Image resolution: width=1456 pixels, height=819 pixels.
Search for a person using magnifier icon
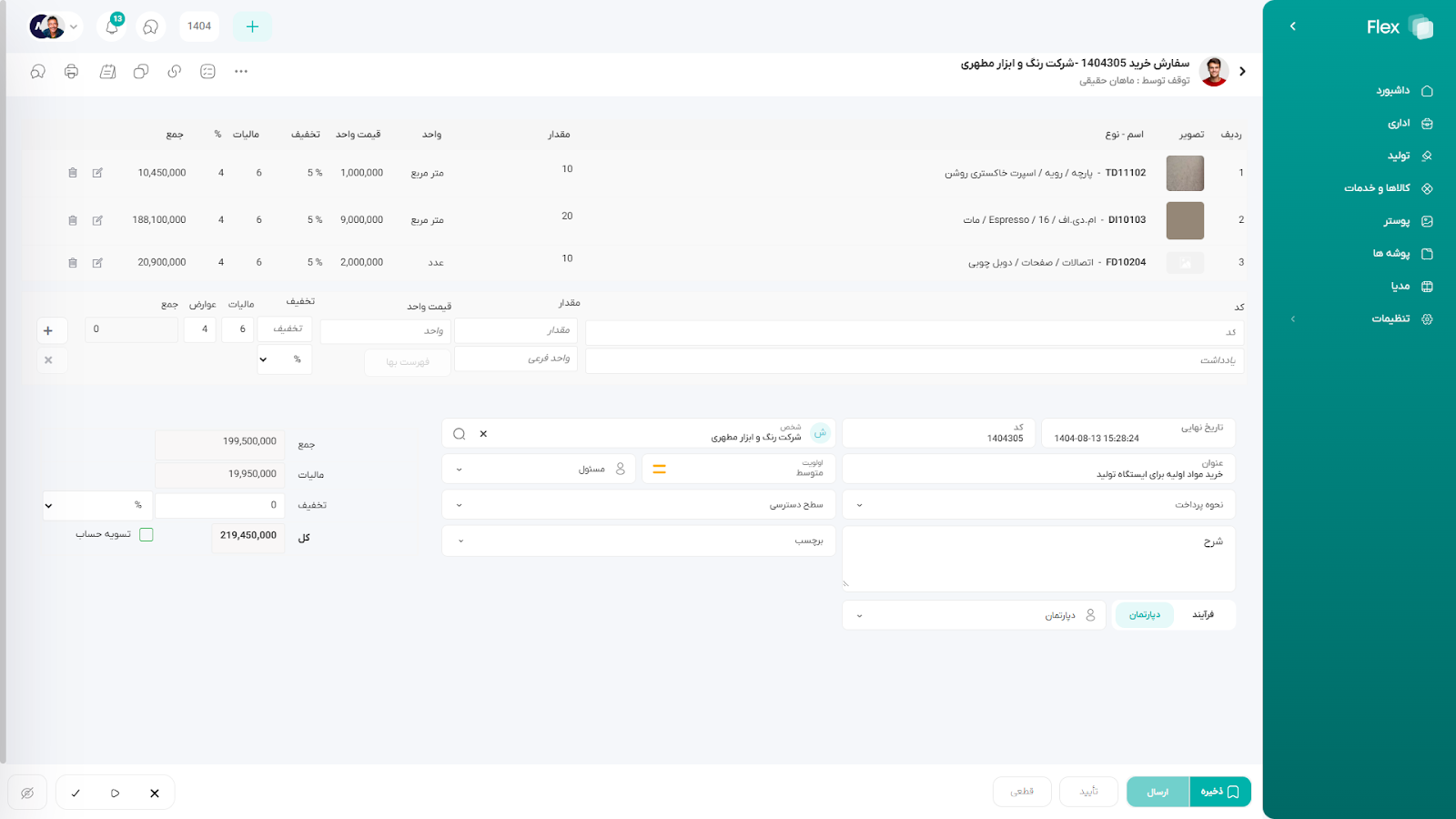(x=460, y=434)
